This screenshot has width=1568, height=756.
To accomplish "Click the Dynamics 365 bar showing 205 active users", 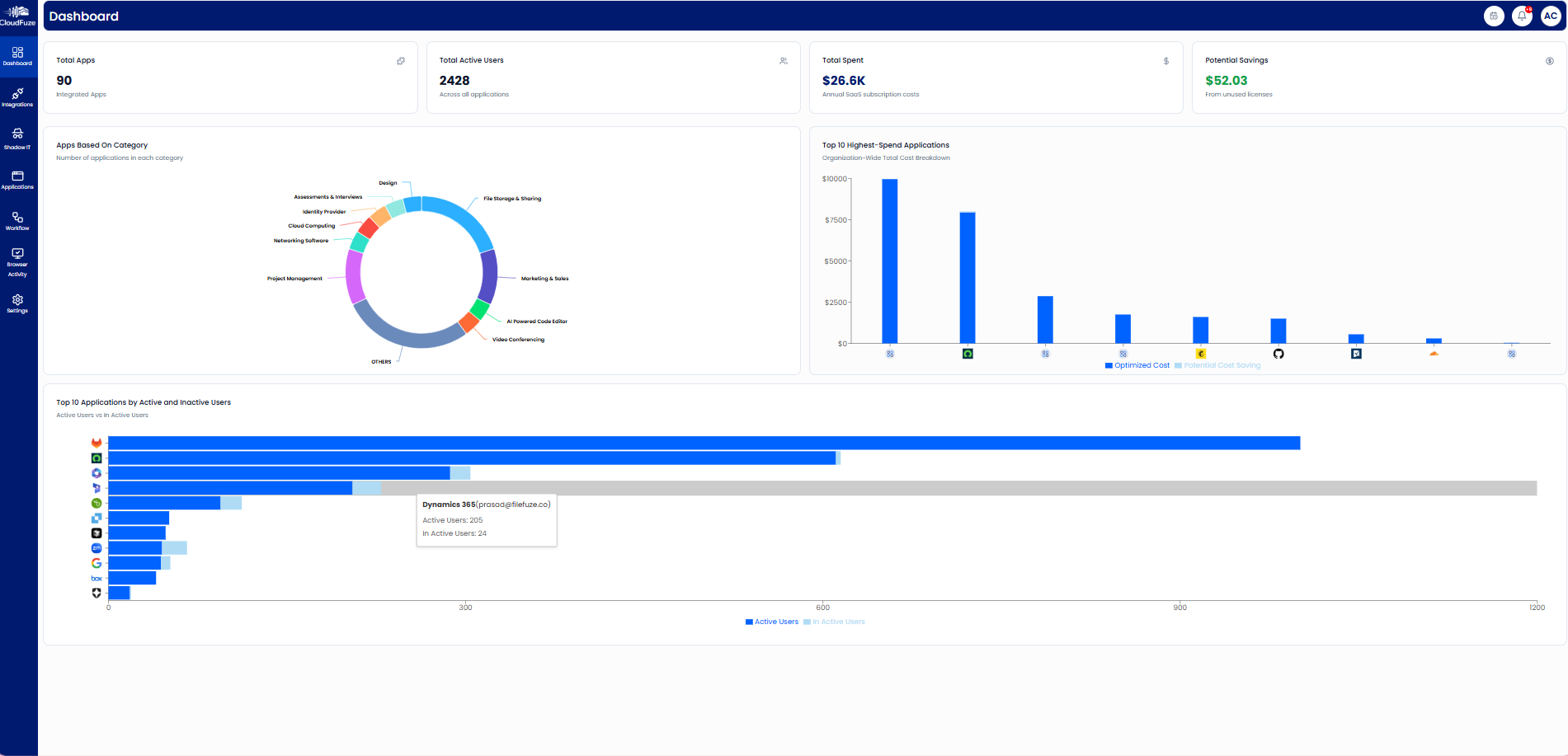I will (x=231, y=488).
